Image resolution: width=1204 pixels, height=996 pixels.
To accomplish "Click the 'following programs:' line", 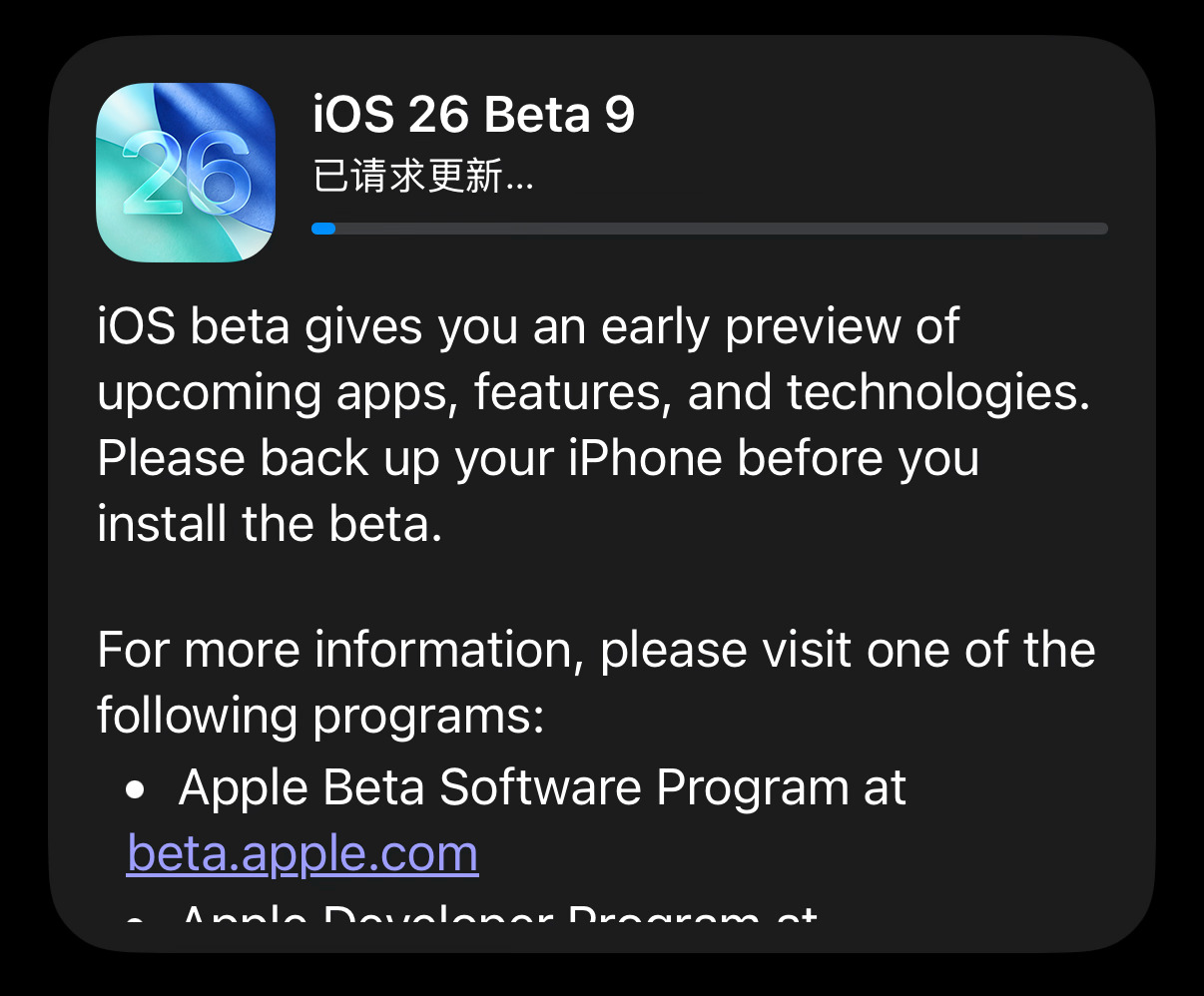I will 320,717.
